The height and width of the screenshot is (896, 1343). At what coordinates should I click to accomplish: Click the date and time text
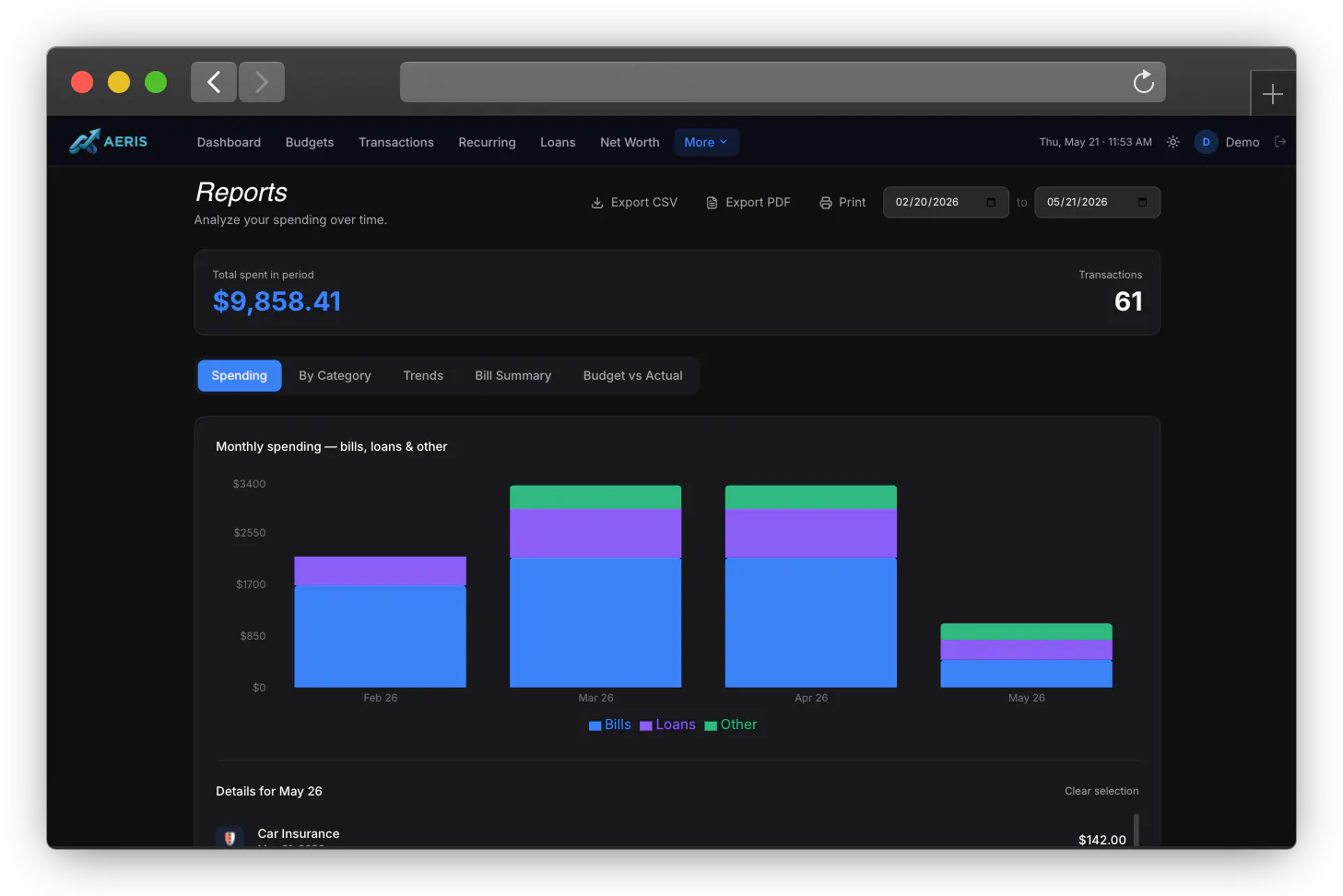coord(1095,142)
